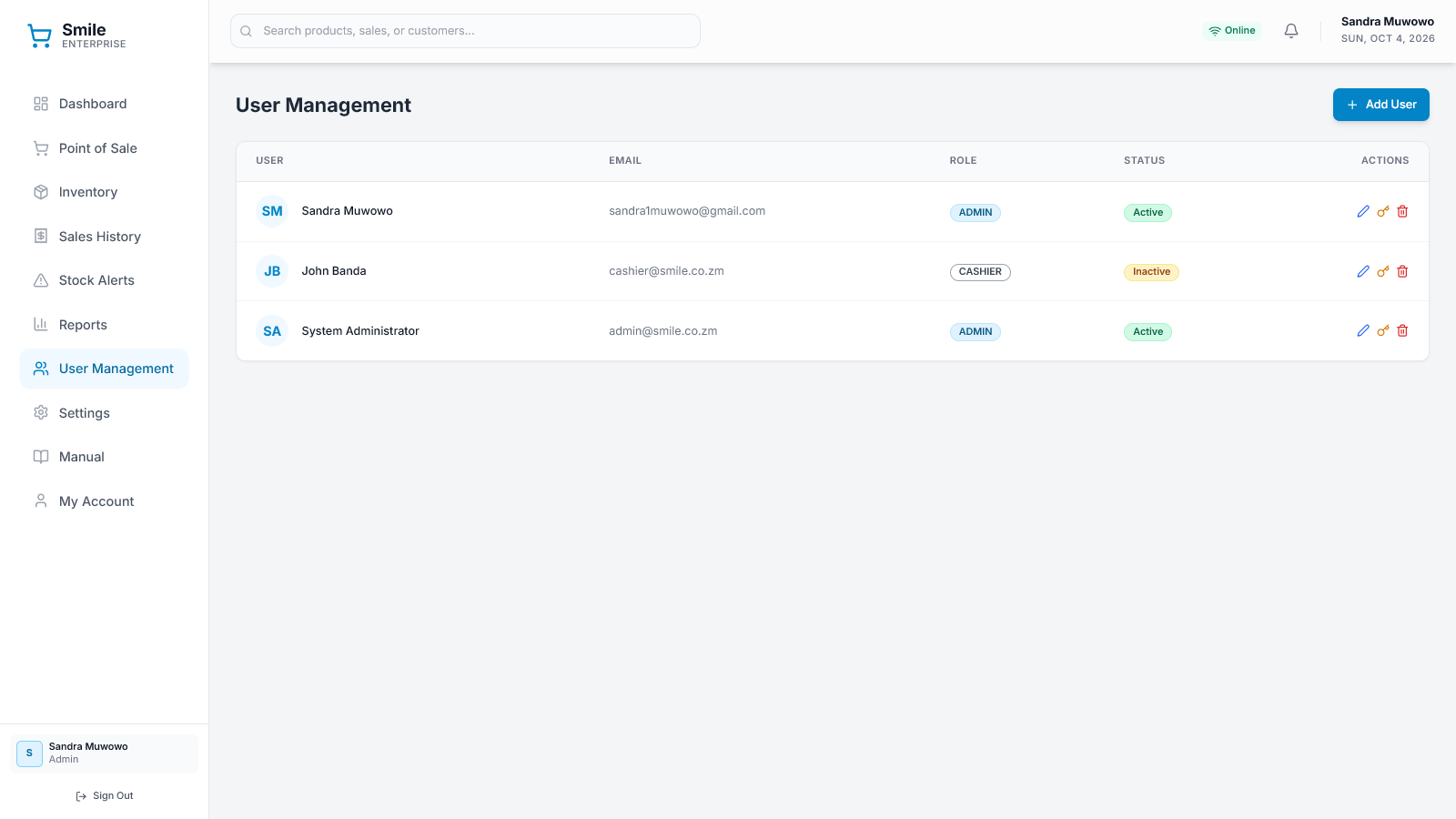Click JB avatar for John Banda
Viewport: 1456px width, 819px height.
click(x=272, y=271)
